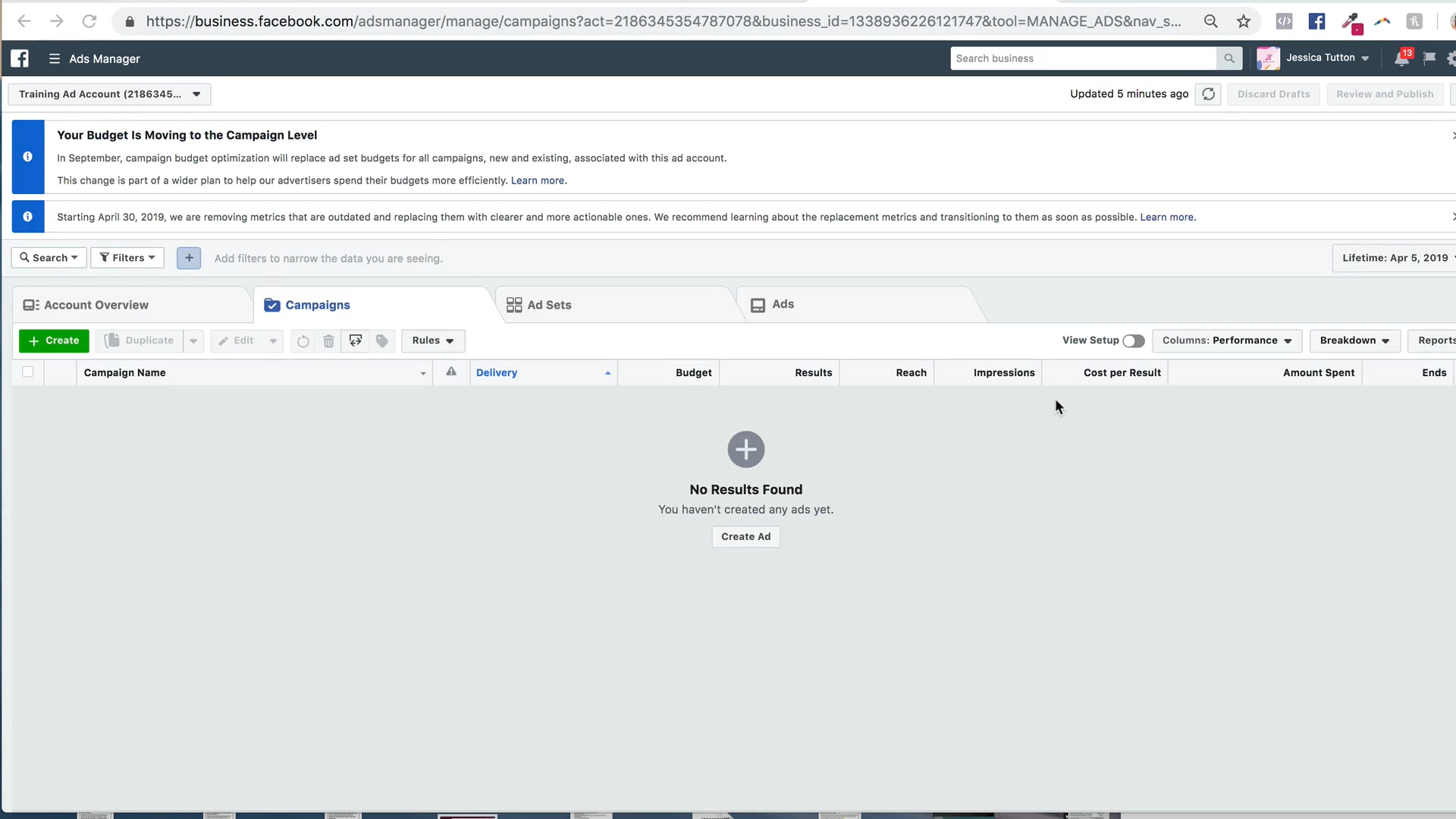This screenshot has height=819, width=1456.
Task: Click the revert circular arrow toolbar icon
Action: coord(303,341)
